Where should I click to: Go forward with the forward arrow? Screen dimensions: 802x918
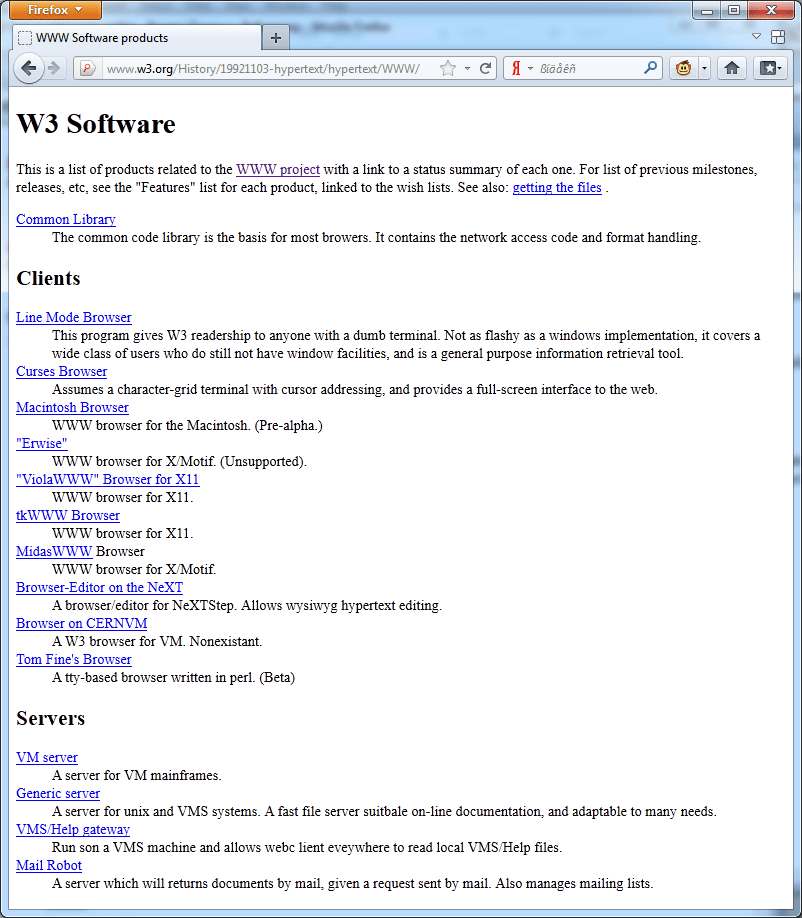54,68
